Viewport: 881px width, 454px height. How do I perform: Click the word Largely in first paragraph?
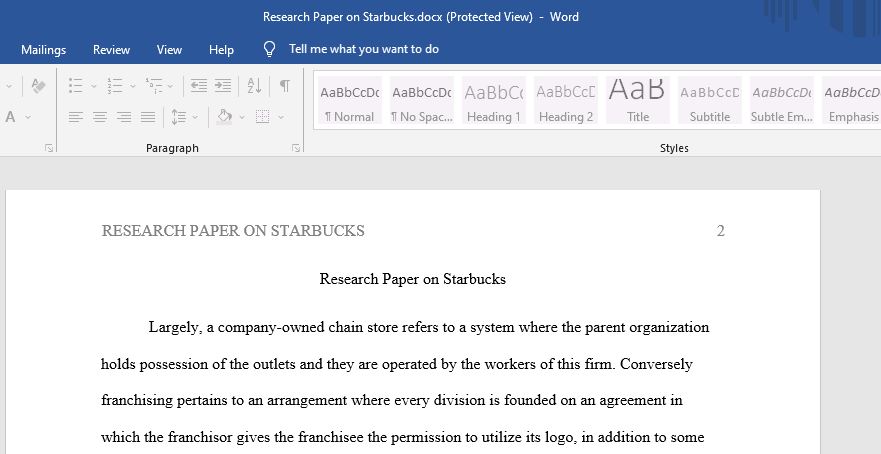pos(175,328)
